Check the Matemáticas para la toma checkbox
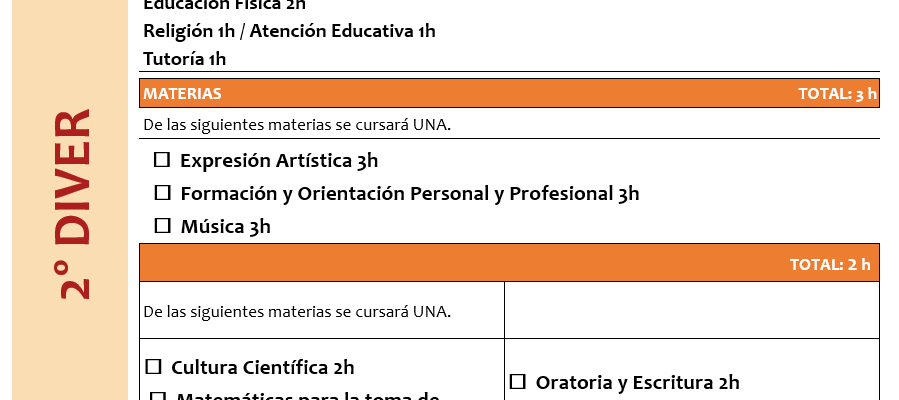899x400 pixels. (158, 397)
